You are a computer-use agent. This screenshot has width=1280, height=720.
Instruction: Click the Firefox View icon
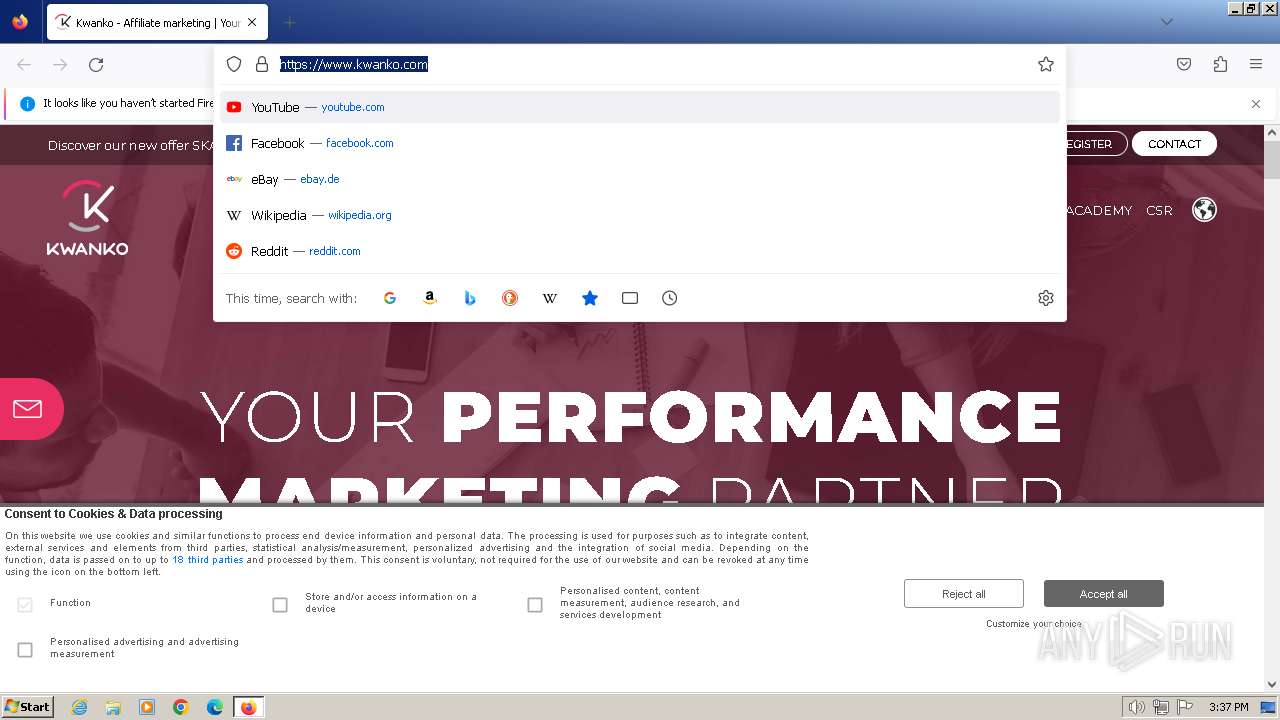pos(20,22)
